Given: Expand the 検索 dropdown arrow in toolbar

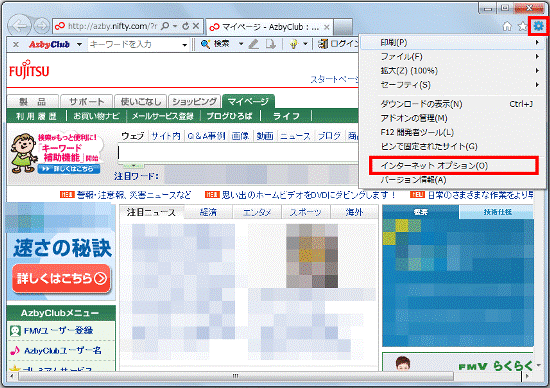Looking at the screenshot, I should (x=241, y=44).
